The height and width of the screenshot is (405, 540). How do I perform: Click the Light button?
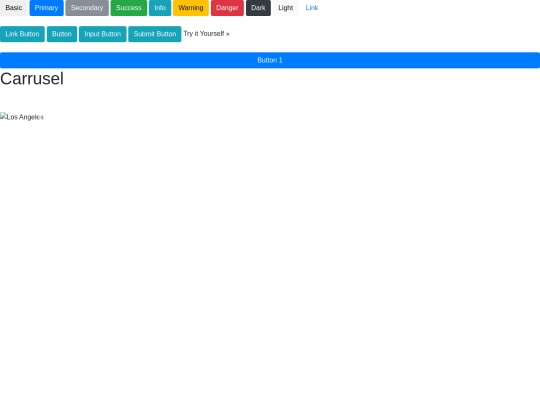[x=285, y=8]
